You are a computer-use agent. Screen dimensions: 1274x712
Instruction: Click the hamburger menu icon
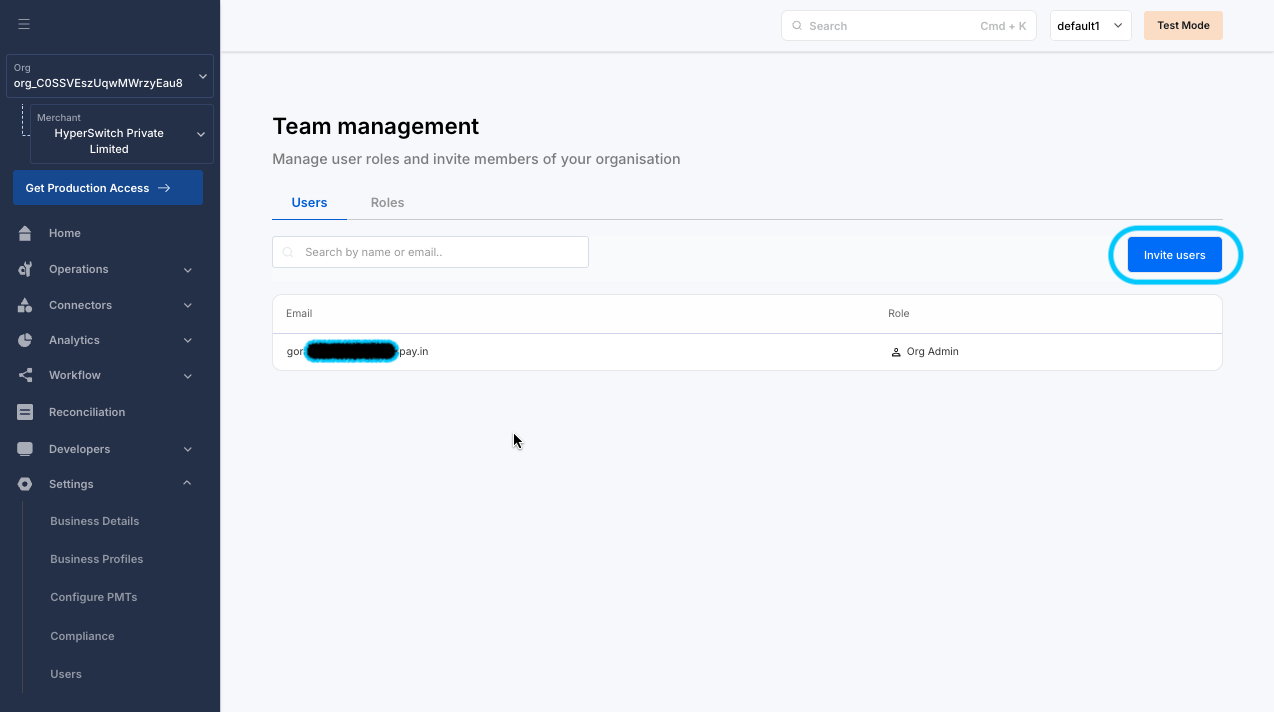[24, 25]
